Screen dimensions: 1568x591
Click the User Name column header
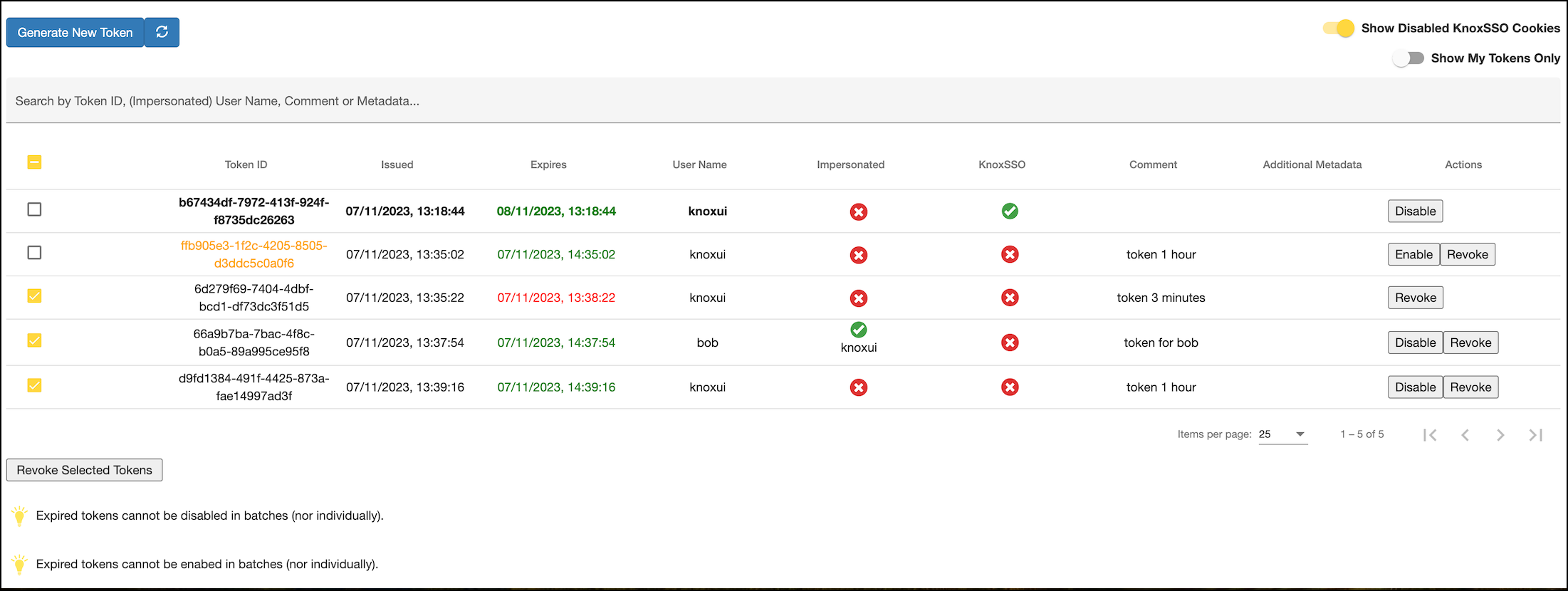(x=699, y=164)
